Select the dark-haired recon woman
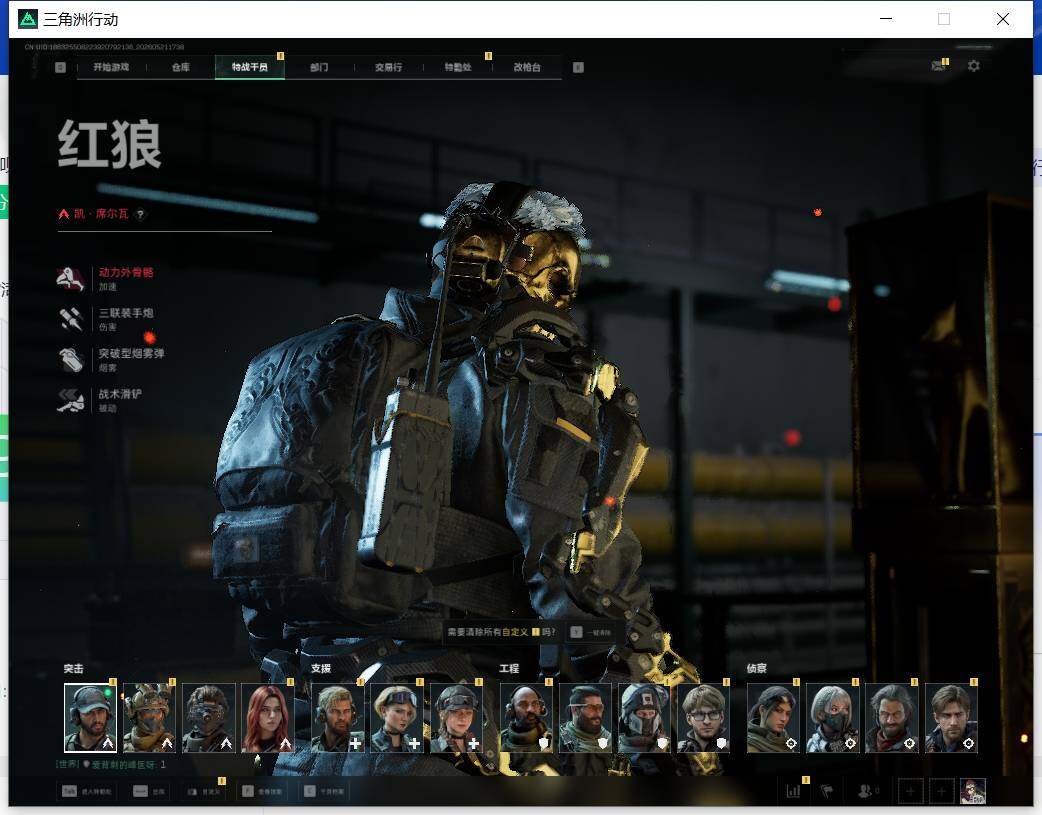The width and height of the screenshot is (1042, 815). pos(773,717)
